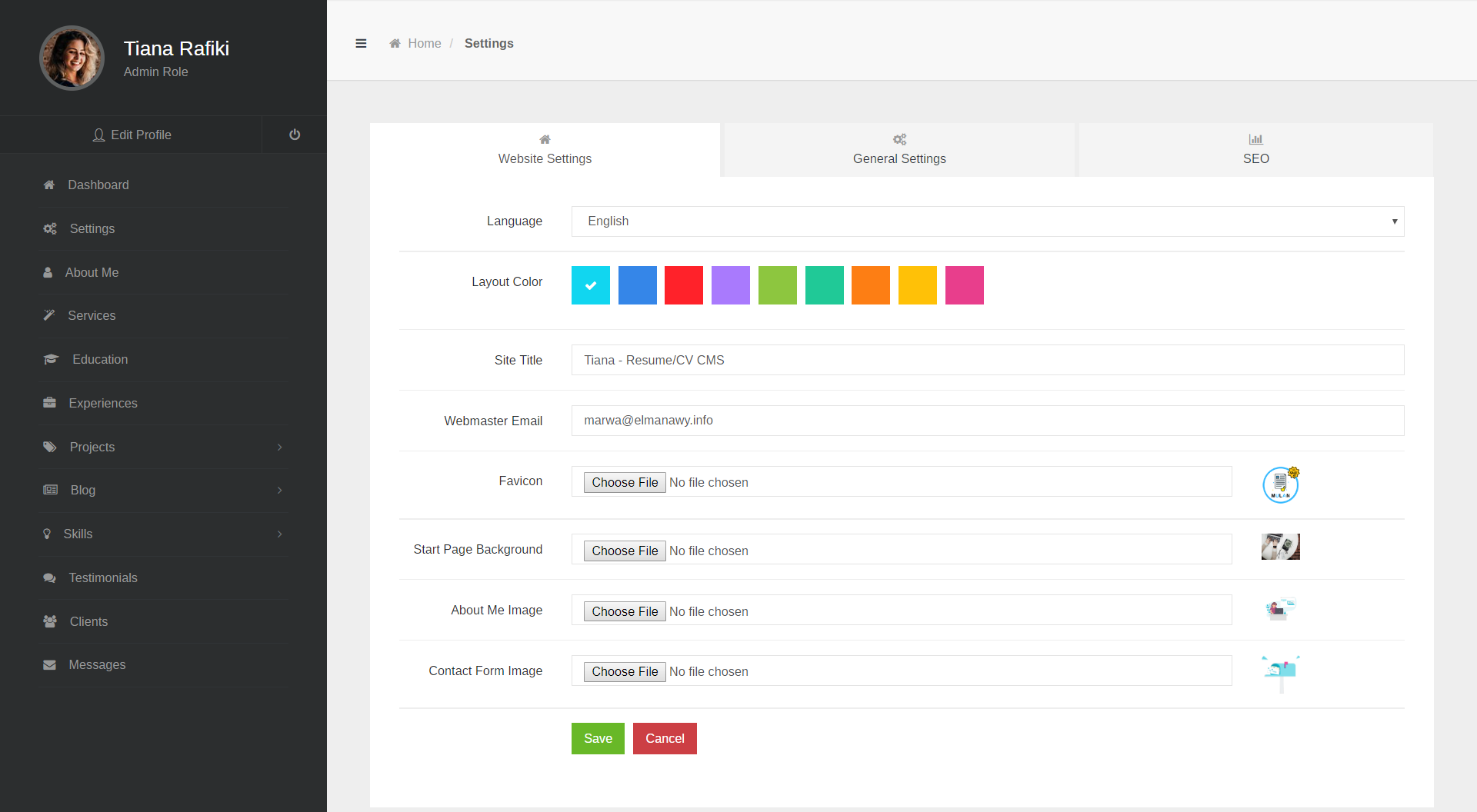Click the Experiences briefcase icon
The height and width of the screenshot is (812, 1477).
coord(50,403)
